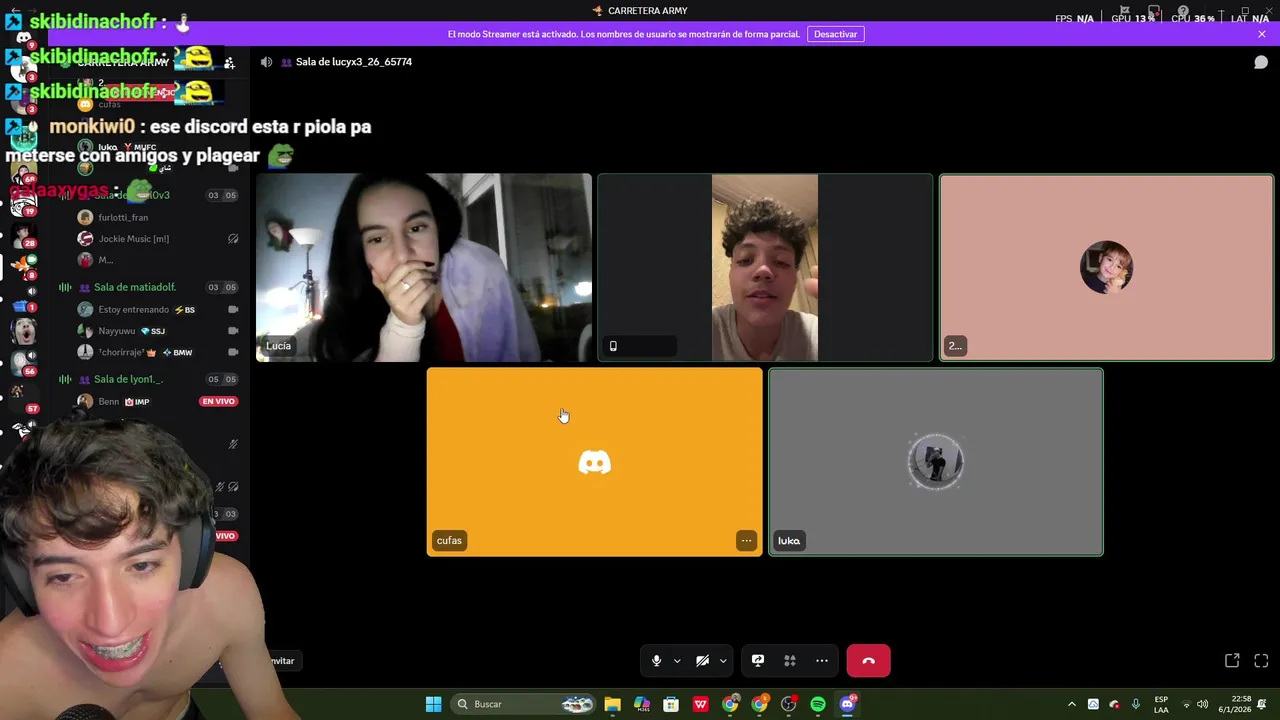1280x720 pixels.
Task: Open ESP LAA language switcher
Action: click(1161, 704)
